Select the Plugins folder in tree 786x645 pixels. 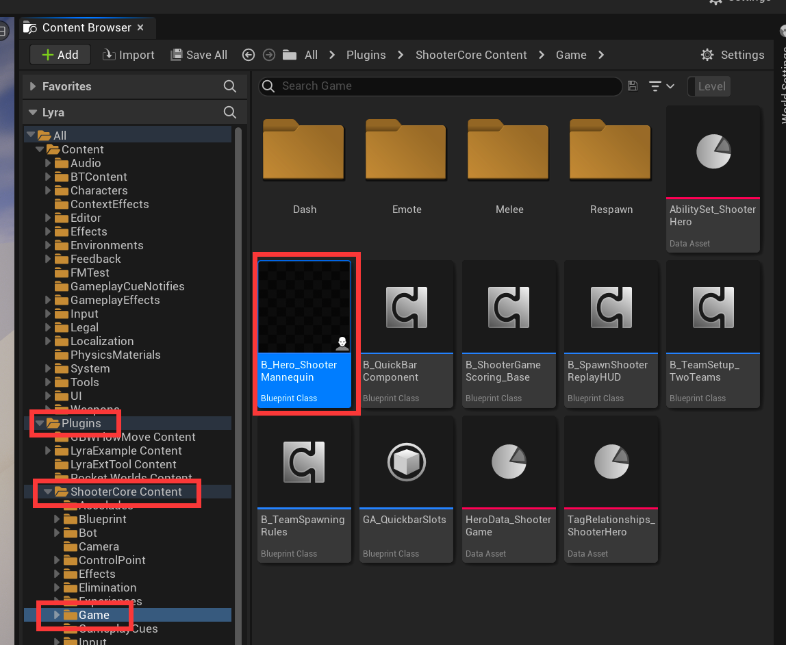128,423
